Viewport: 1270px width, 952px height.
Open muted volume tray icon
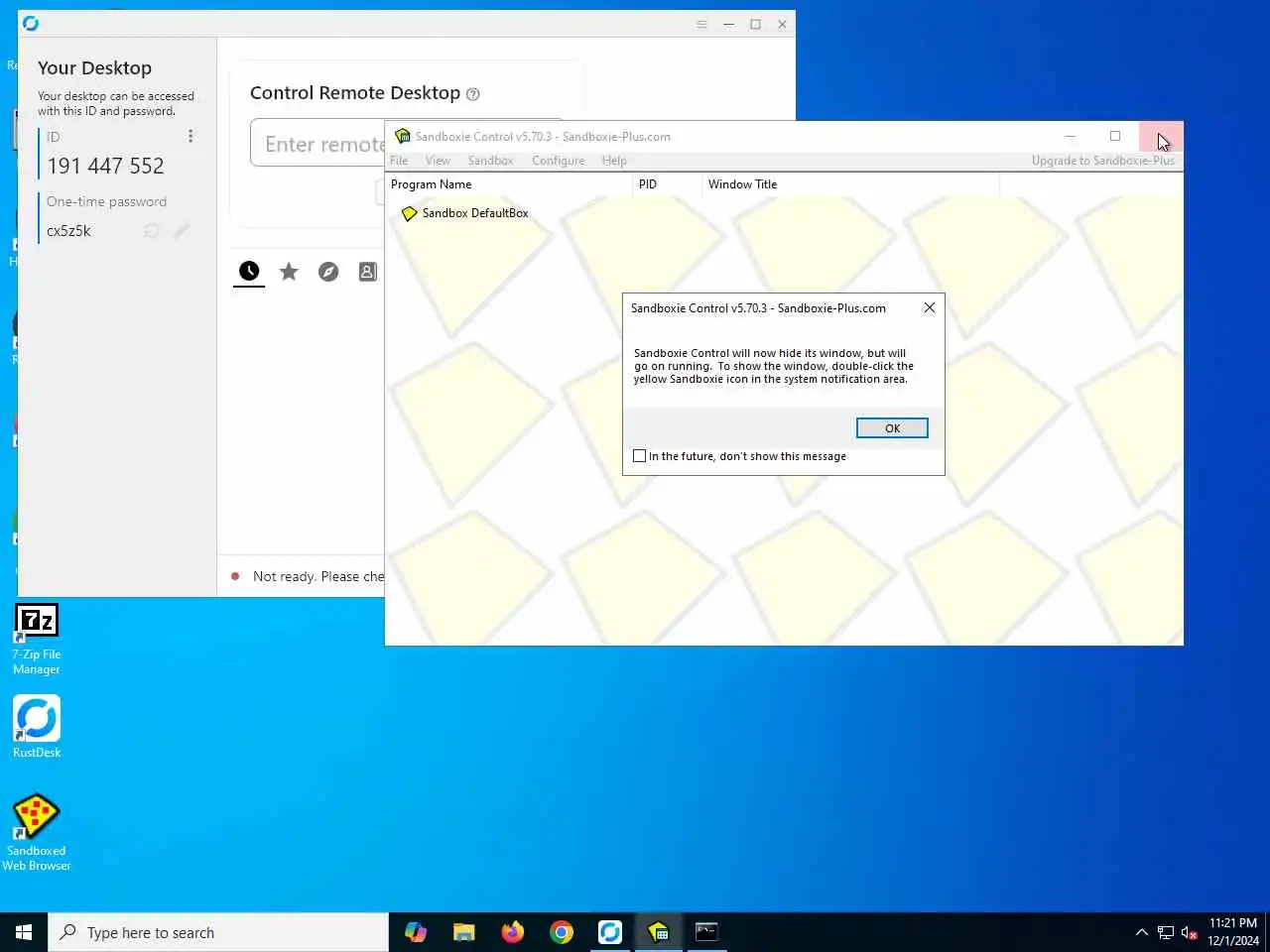(1189, 932)
